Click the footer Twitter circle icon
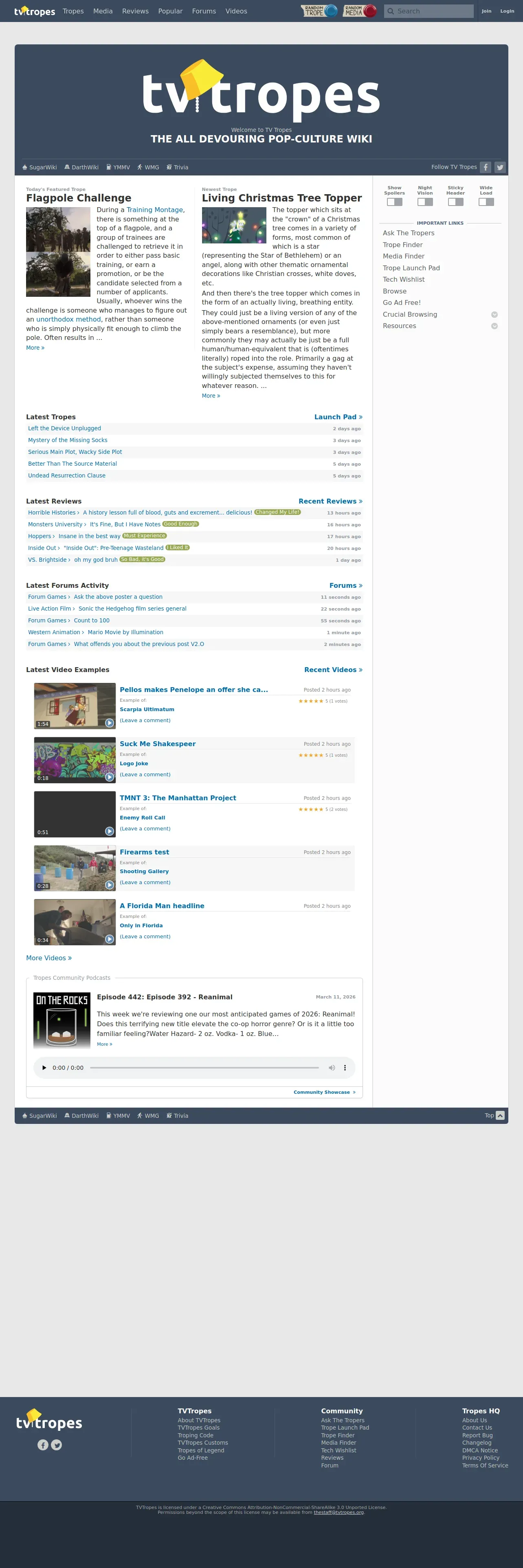Screen dimensions: 523x1568 57,1444
